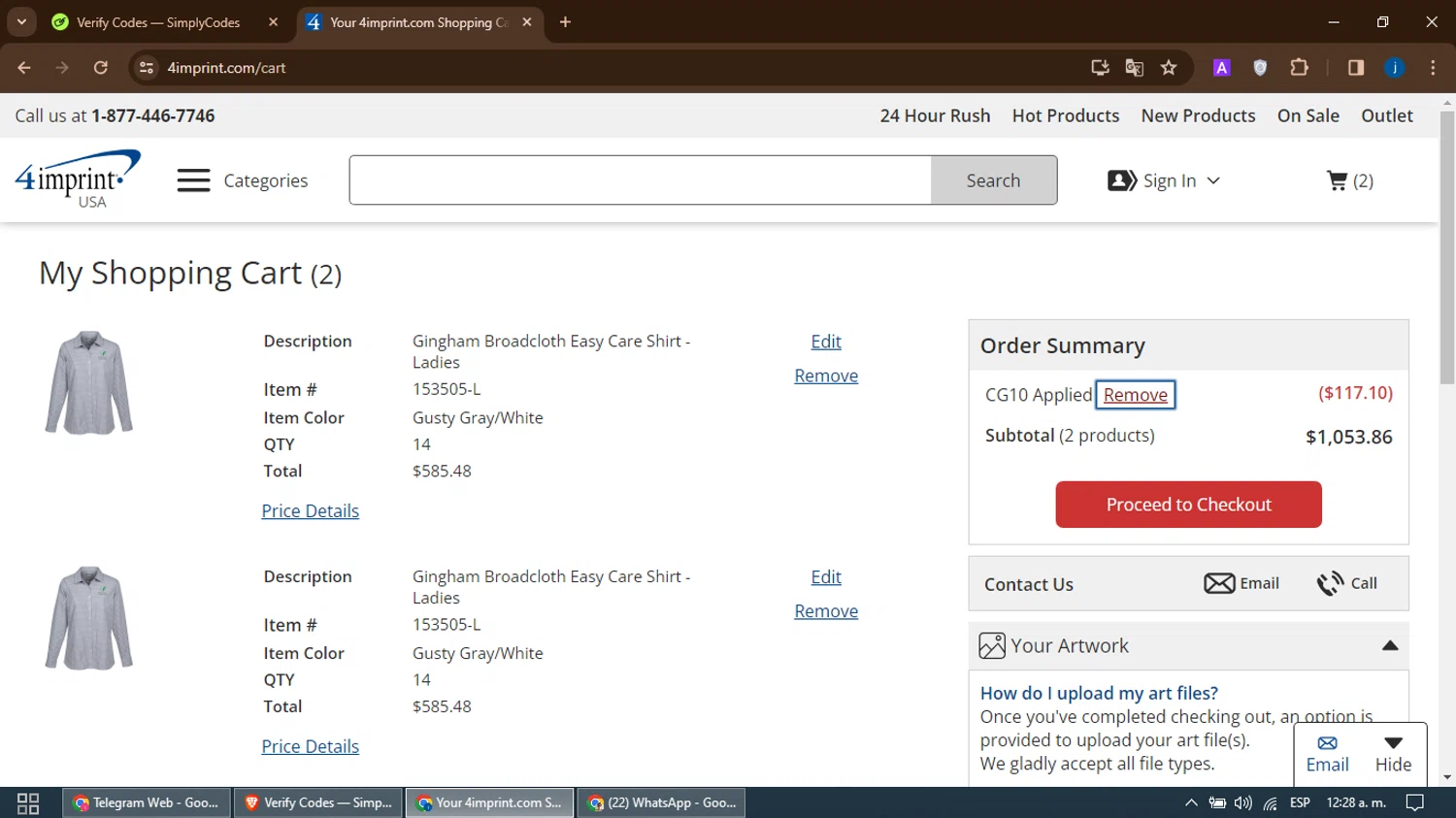Open 'How do I upload my art files?' link
Screen dimensions: 1456x818
[1099, 694]
